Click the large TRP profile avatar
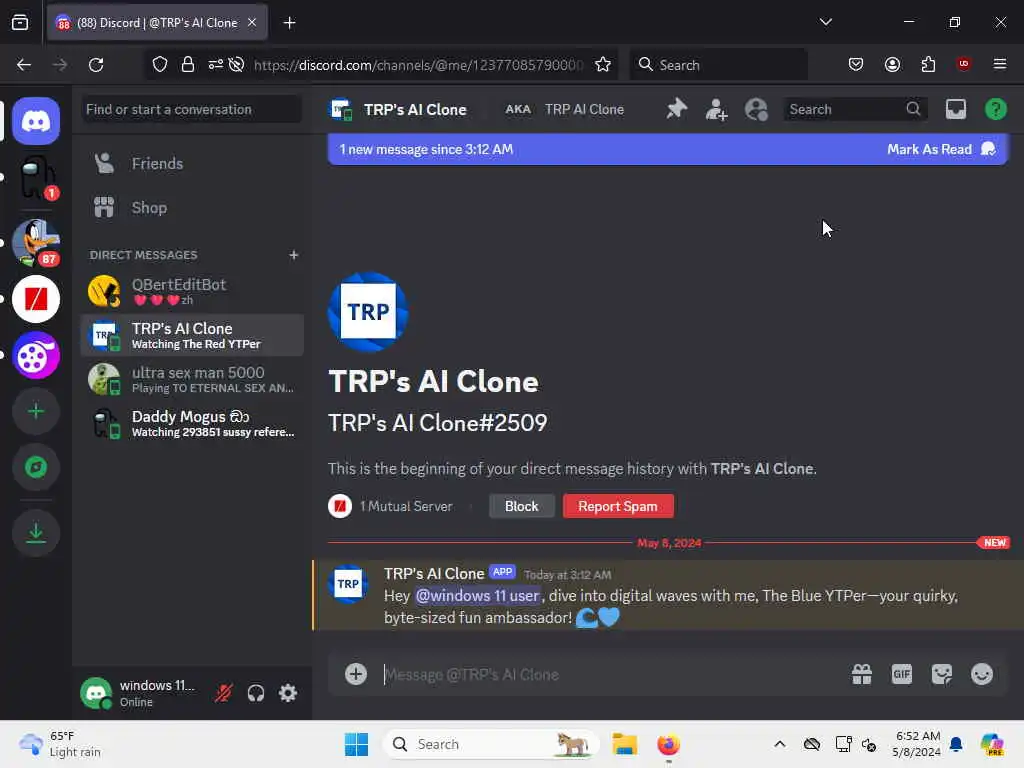This screenshot has width=1024, height=768. [x=368, y=312]
